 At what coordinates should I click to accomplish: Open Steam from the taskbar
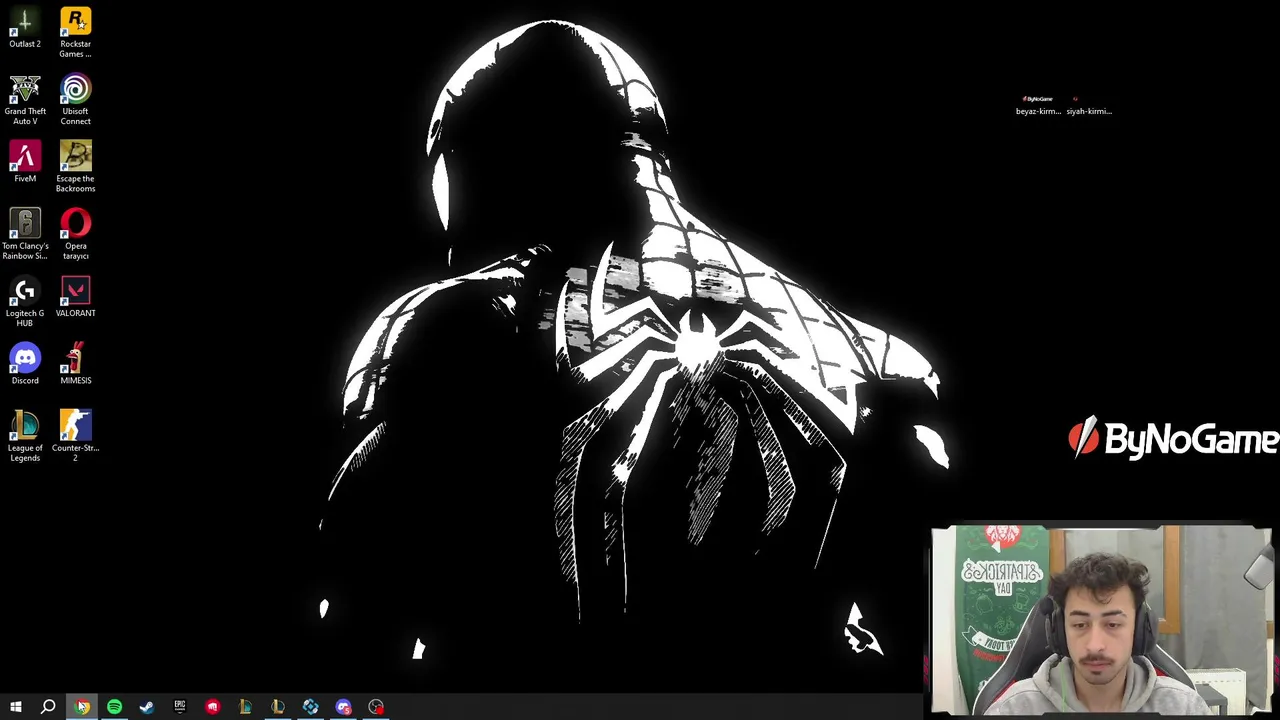[147, 707]
